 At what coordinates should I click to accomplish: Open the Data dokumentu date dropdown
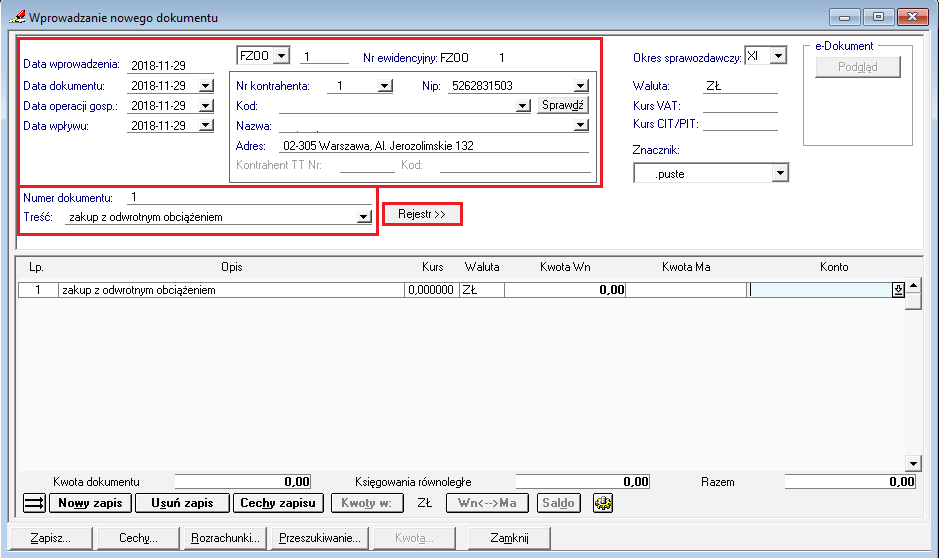pos(205,86)
